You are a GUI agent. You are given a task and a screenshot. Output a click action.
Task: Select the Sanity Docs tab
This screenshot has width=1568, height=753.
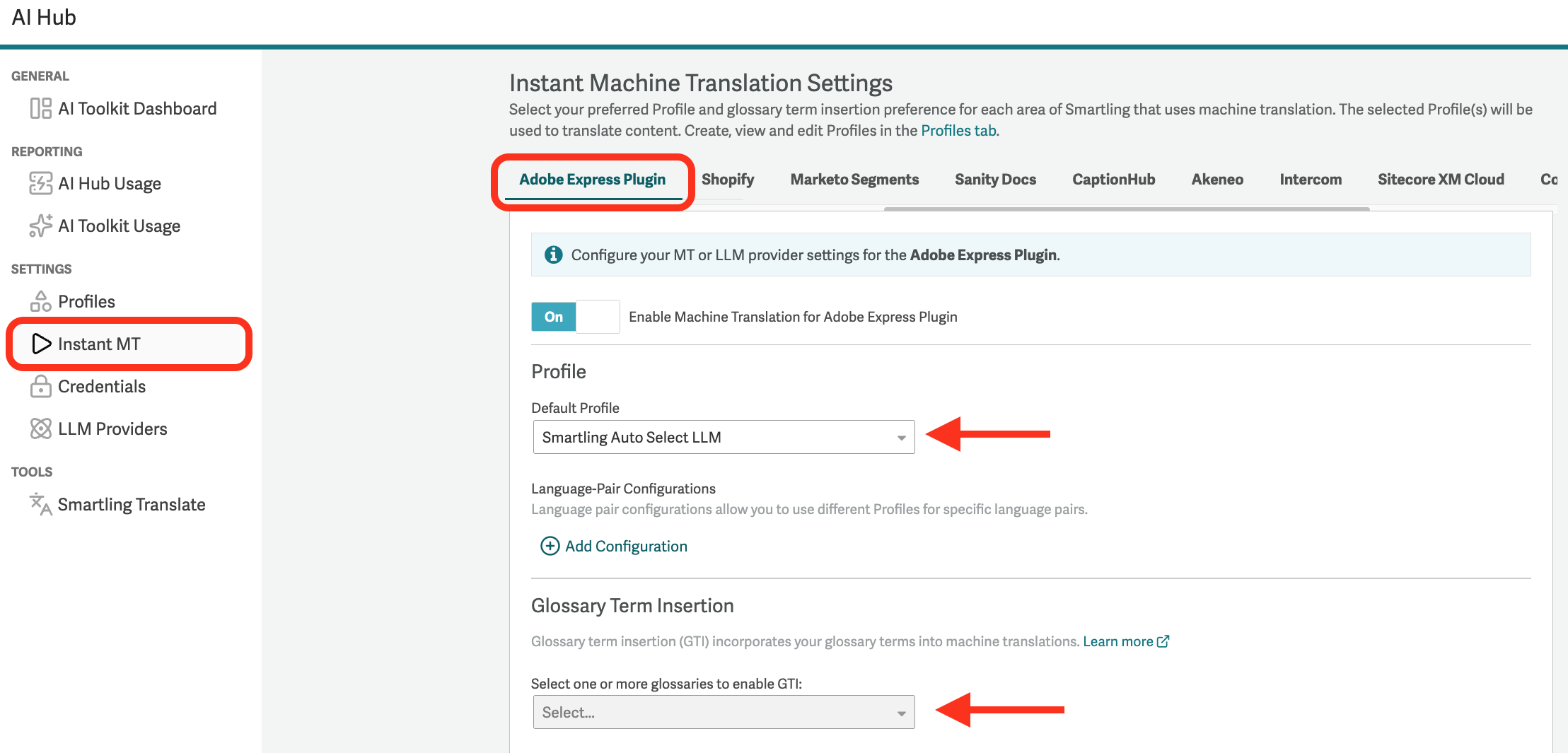(995, 180)
